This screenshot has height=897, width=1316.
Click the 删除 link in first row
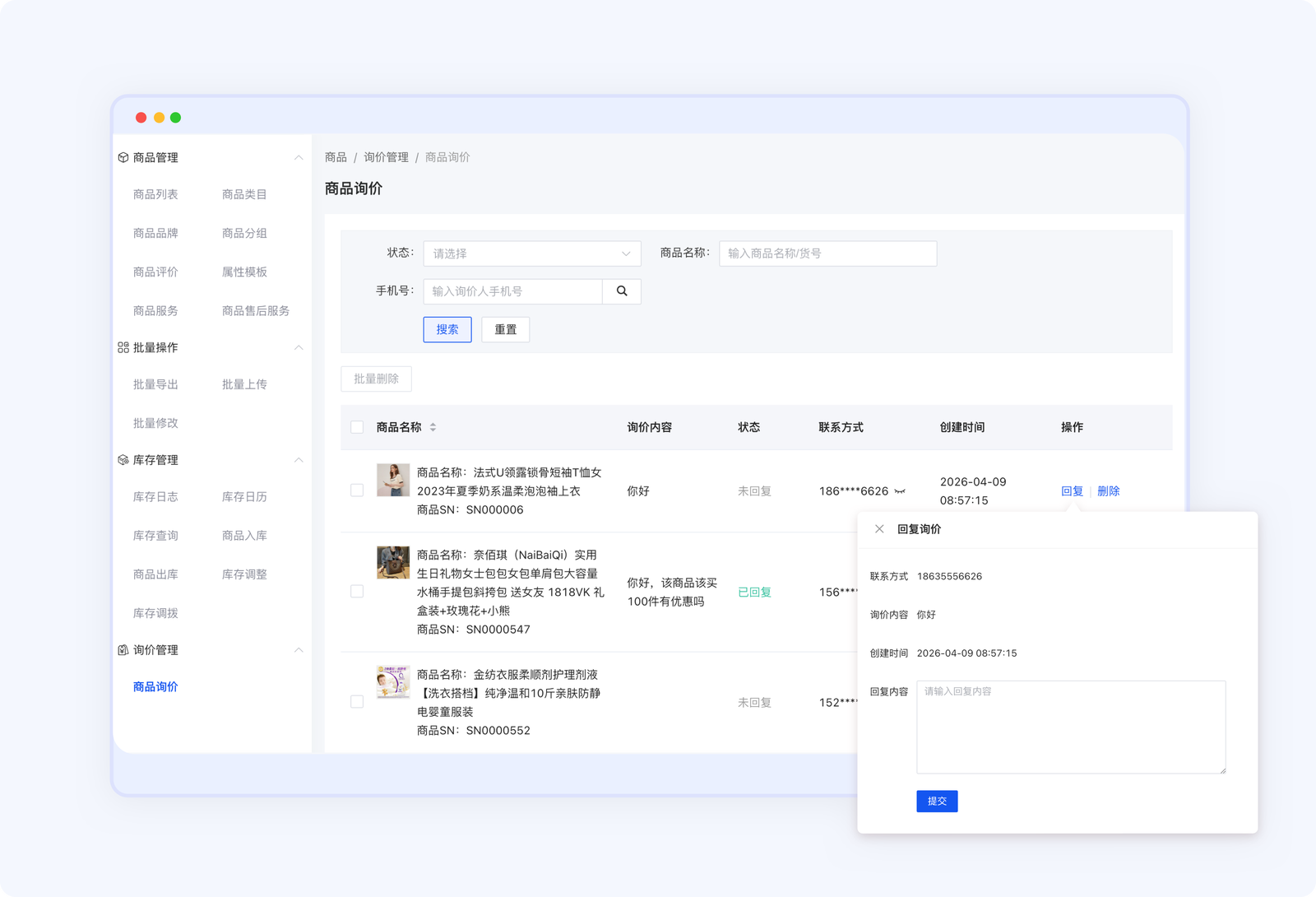pyautogui.click(x=1108, y=491)
